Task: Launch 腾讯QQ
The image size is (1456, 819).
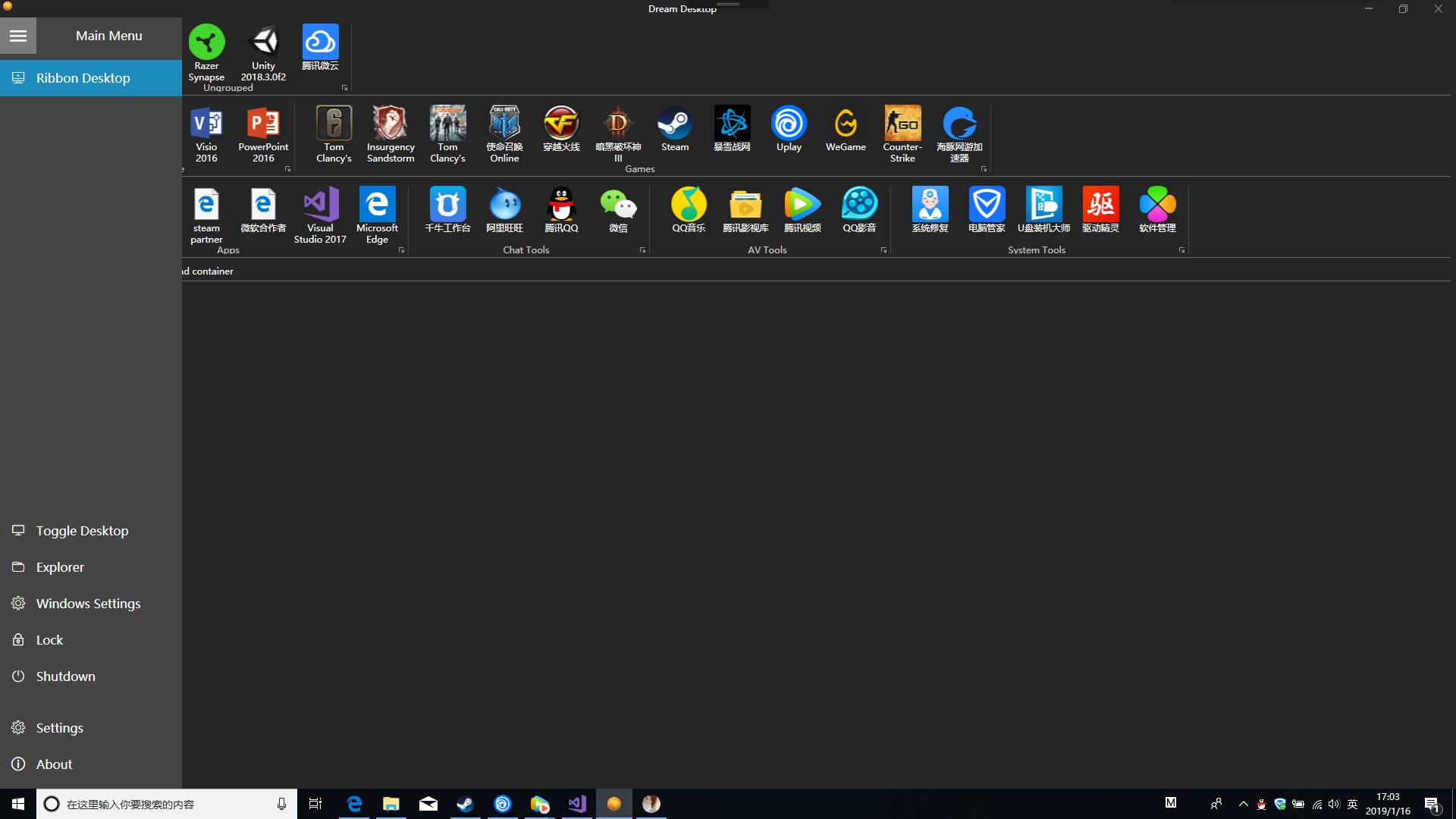Action: (x=561, y=209)
